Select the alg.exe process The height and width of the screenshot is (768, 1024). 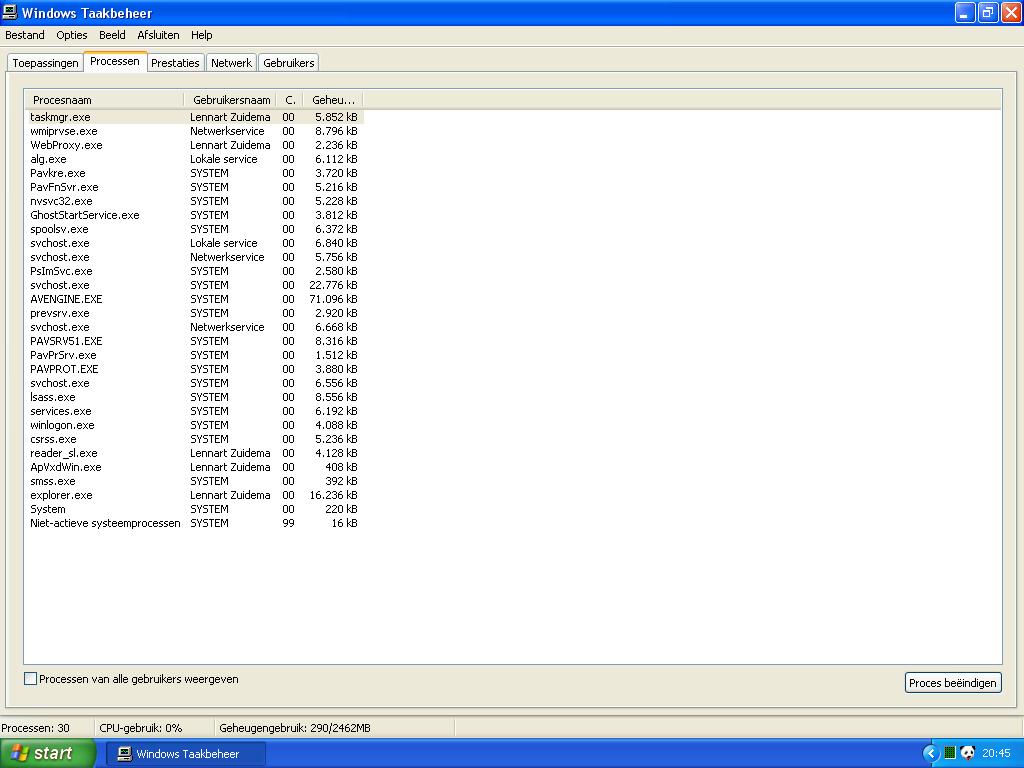coord(195,159)
